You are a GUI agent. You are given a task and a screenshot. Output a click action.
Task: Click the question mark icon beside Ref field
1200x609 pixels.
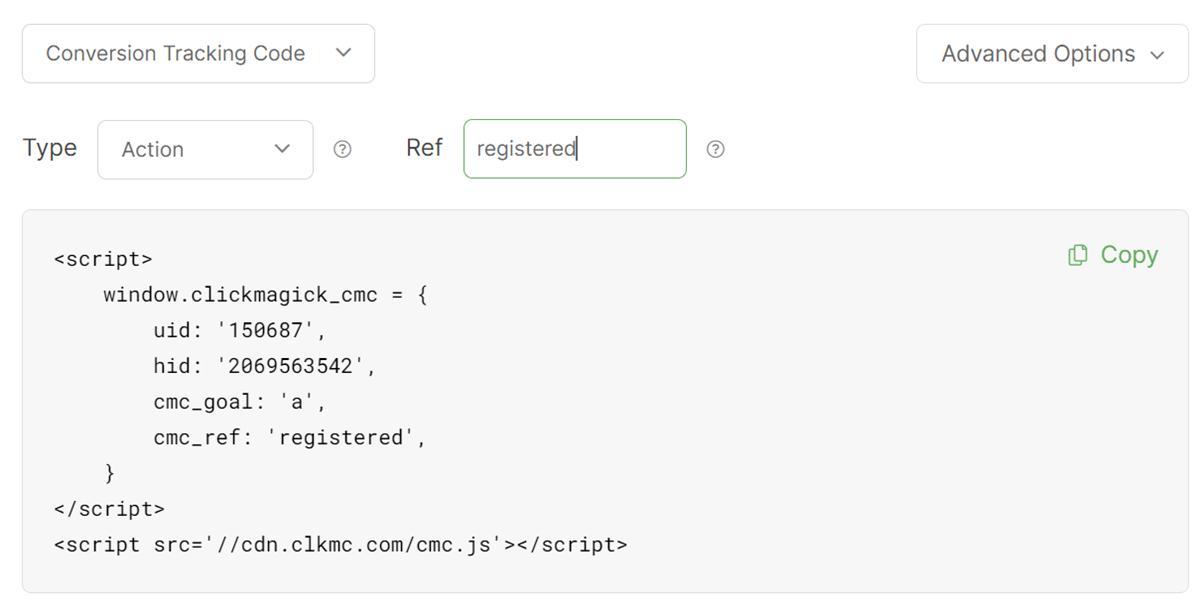tap(715, 150)
